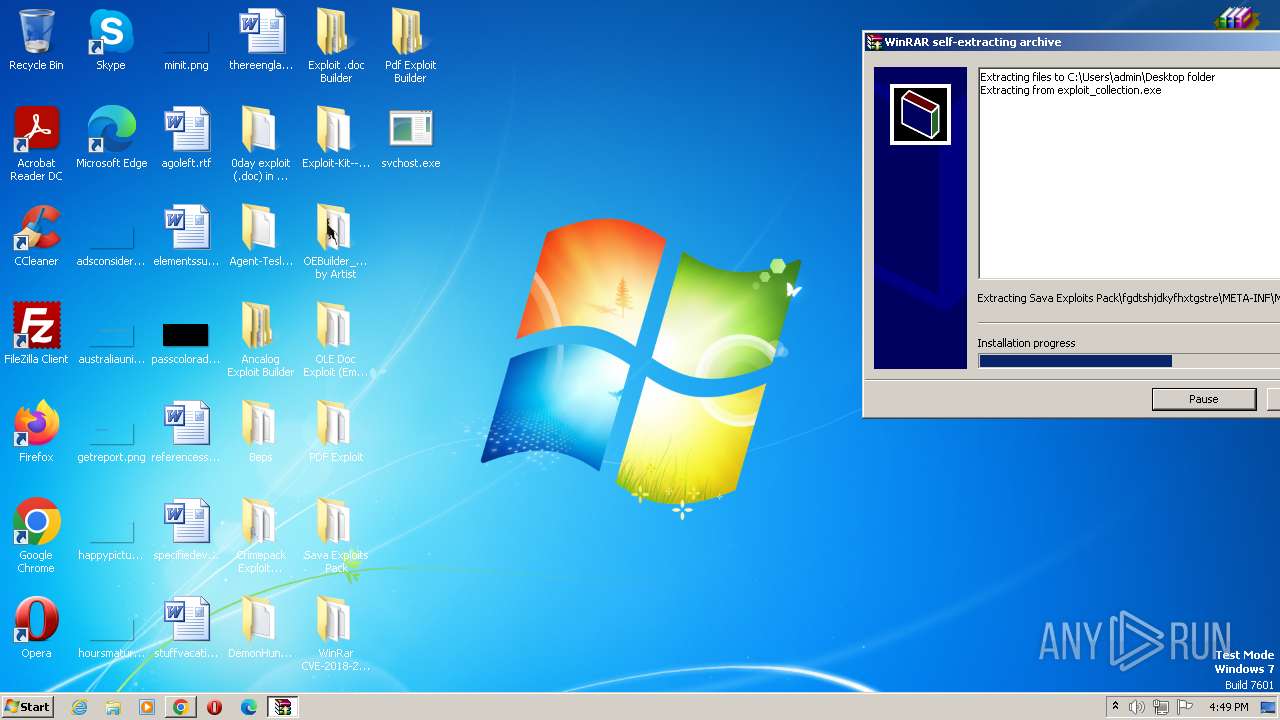The height and width of the screenshot is (720, 1280).
Task: Select the Acrobat Reader DC shortcut
Action: pos(36,143)
